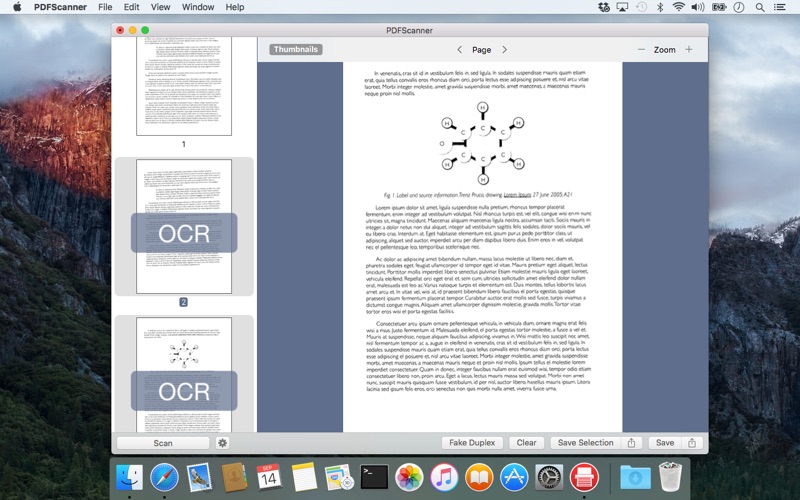Viewport: 800px width, 500px height.
Task: Toggle Fake Duplex mode
Action: [472, 443]
